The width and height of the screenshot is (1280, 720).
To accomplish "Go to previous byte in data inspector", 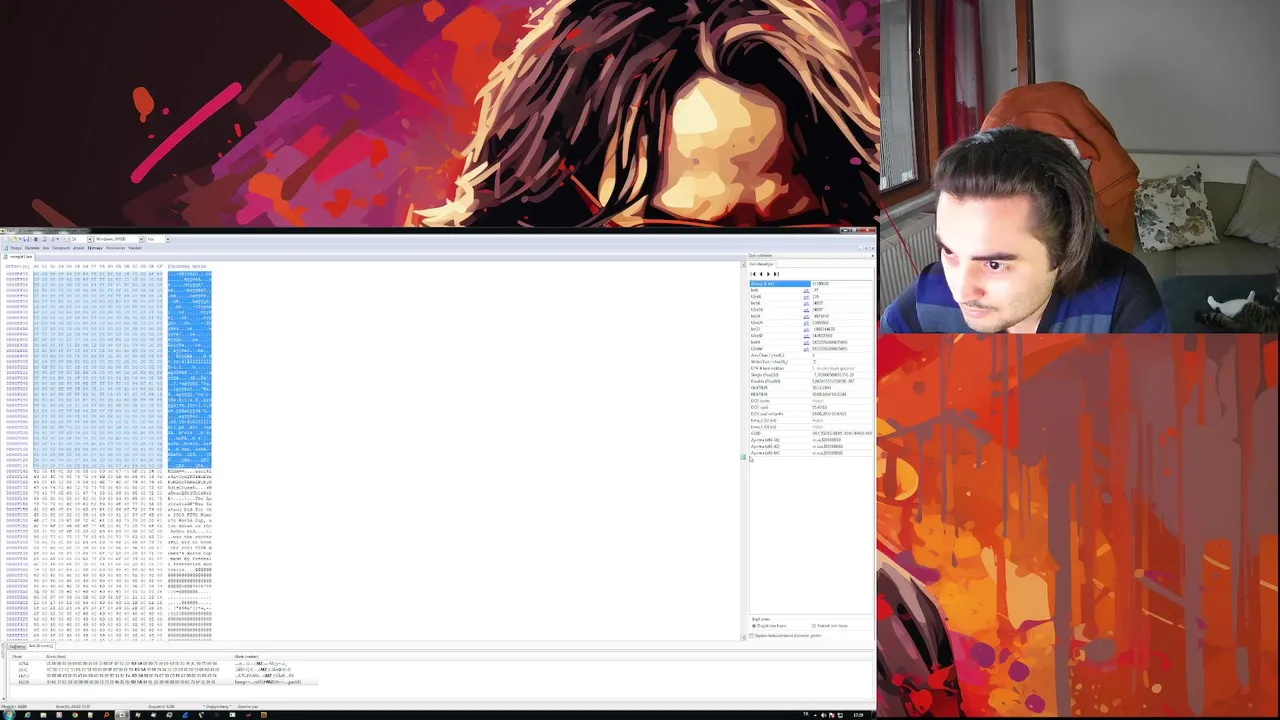I will click(761, 274).
